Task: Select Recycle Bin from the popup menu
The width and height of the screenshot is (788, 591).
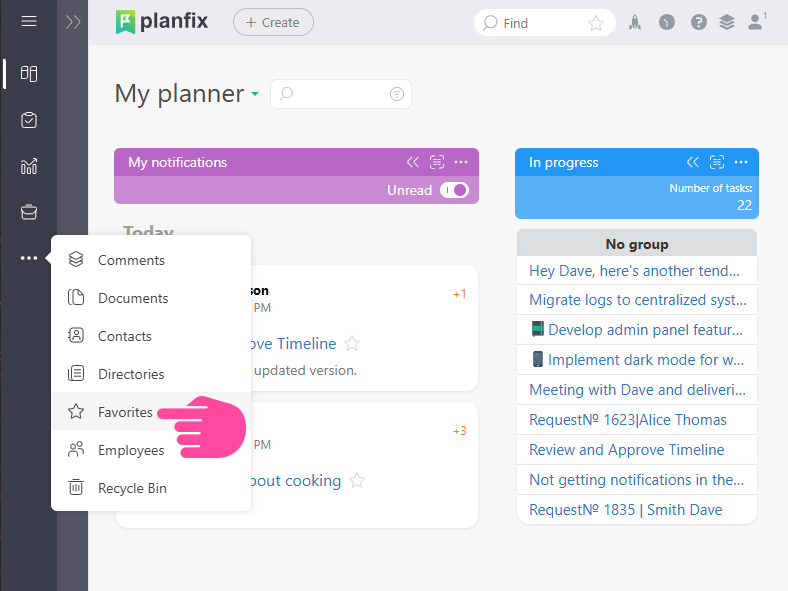Action: click(x=132, y=488)
